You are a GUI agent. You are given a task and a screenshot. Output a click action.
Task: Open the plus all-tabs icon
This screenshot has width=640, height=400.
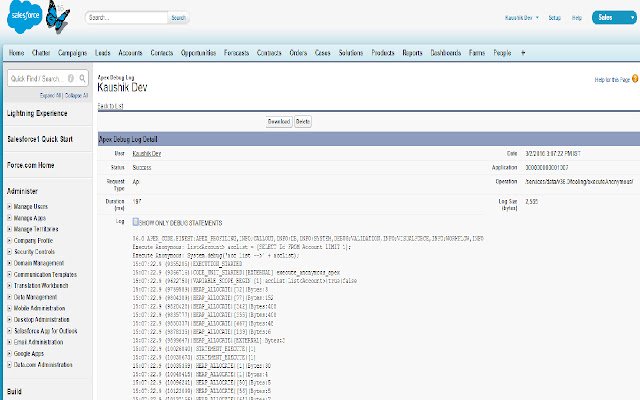tap(523, 53)
